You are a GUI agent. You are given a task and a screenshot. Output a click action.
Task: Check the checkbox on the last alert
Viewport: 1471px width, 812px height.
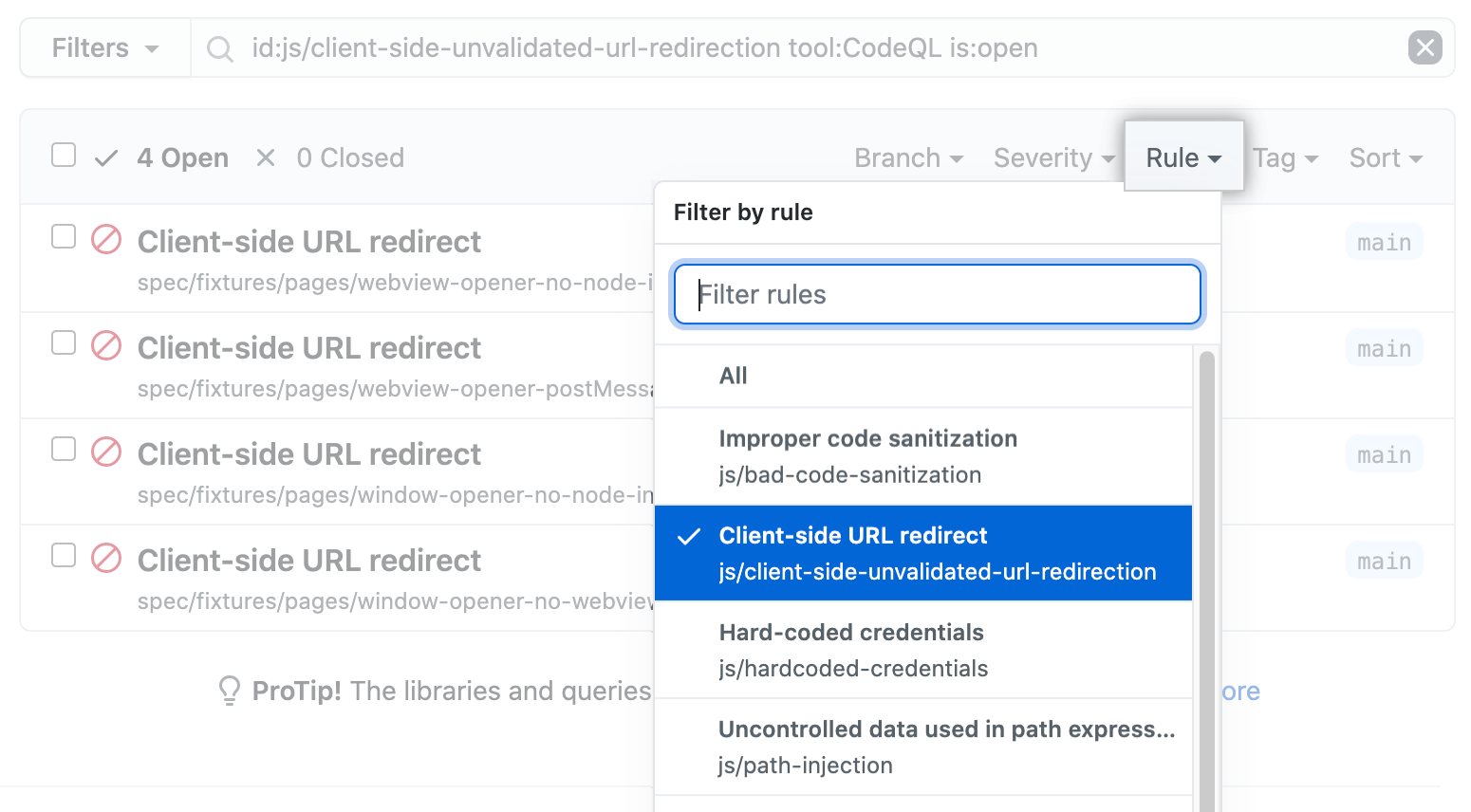(x=63, y=556)
